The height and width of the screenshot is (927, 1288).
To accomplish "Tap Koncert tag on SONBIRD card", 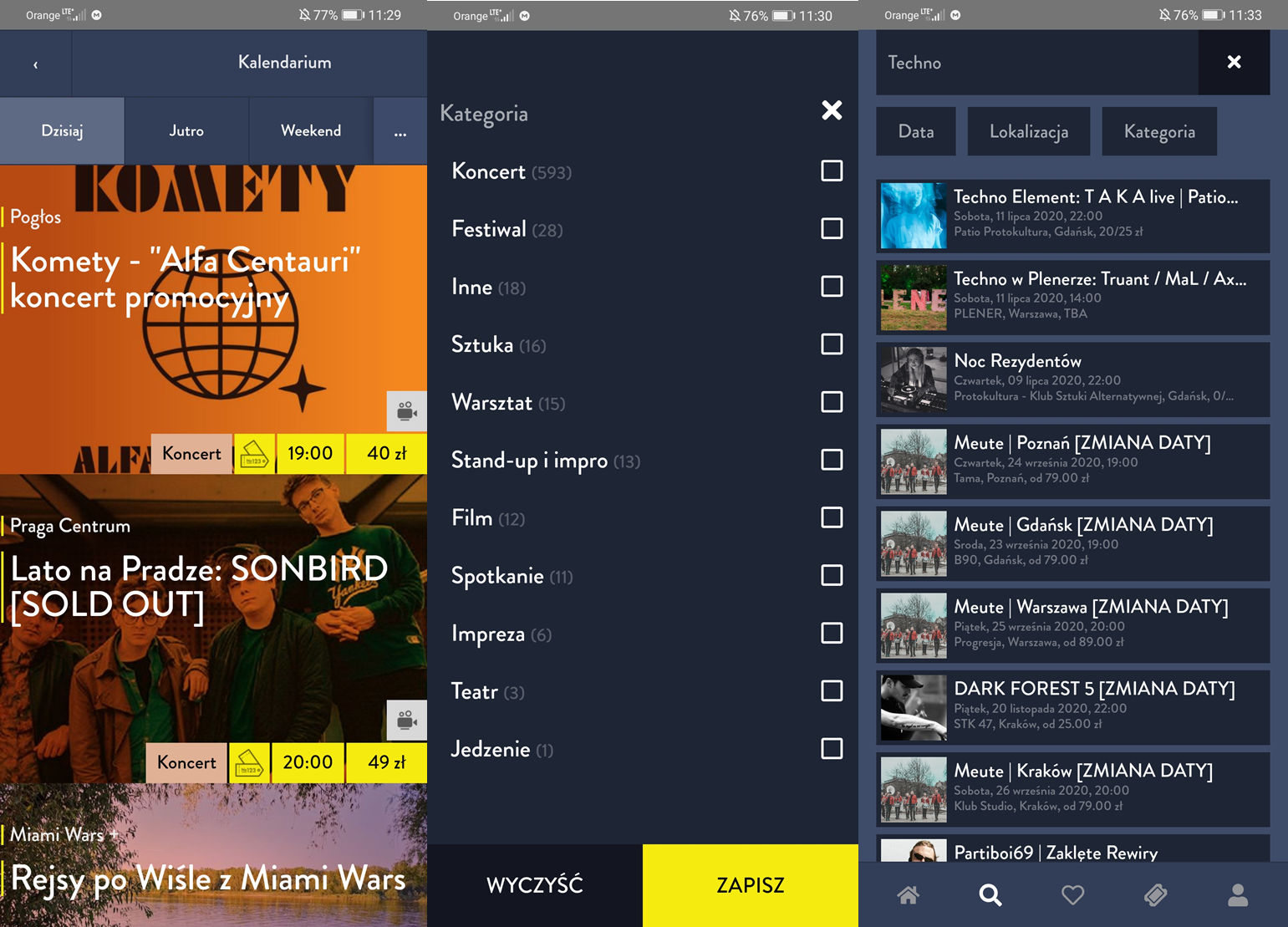I will point(186,763).
